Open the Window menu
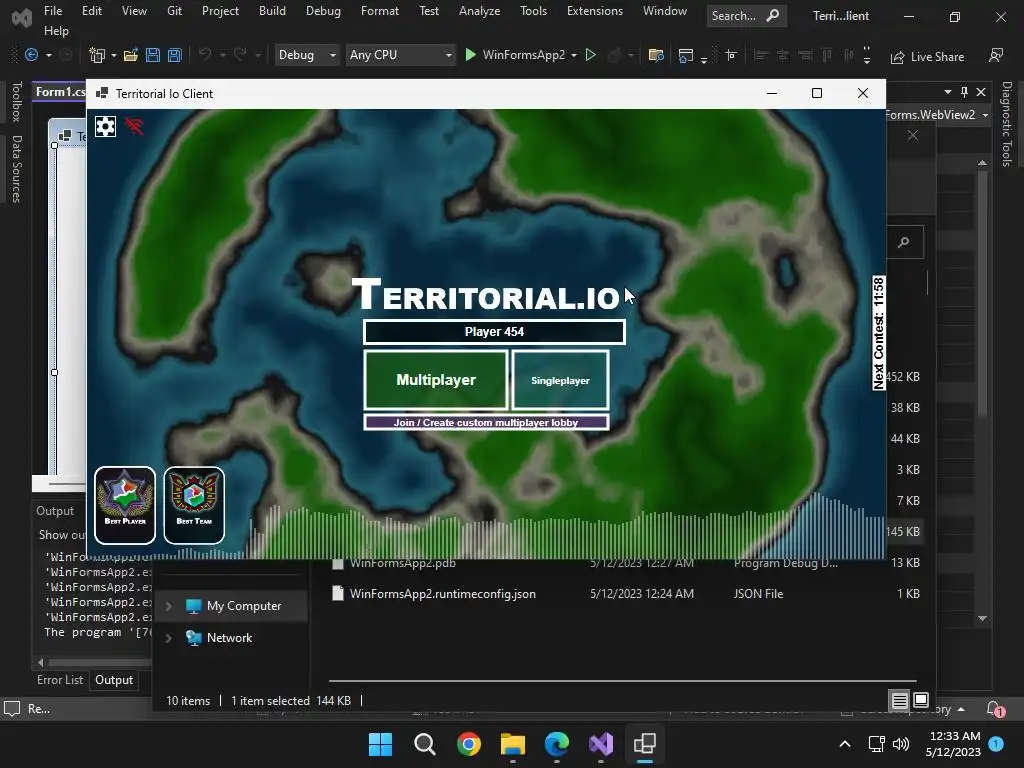 pyautogui.click(x=665, y=11)
